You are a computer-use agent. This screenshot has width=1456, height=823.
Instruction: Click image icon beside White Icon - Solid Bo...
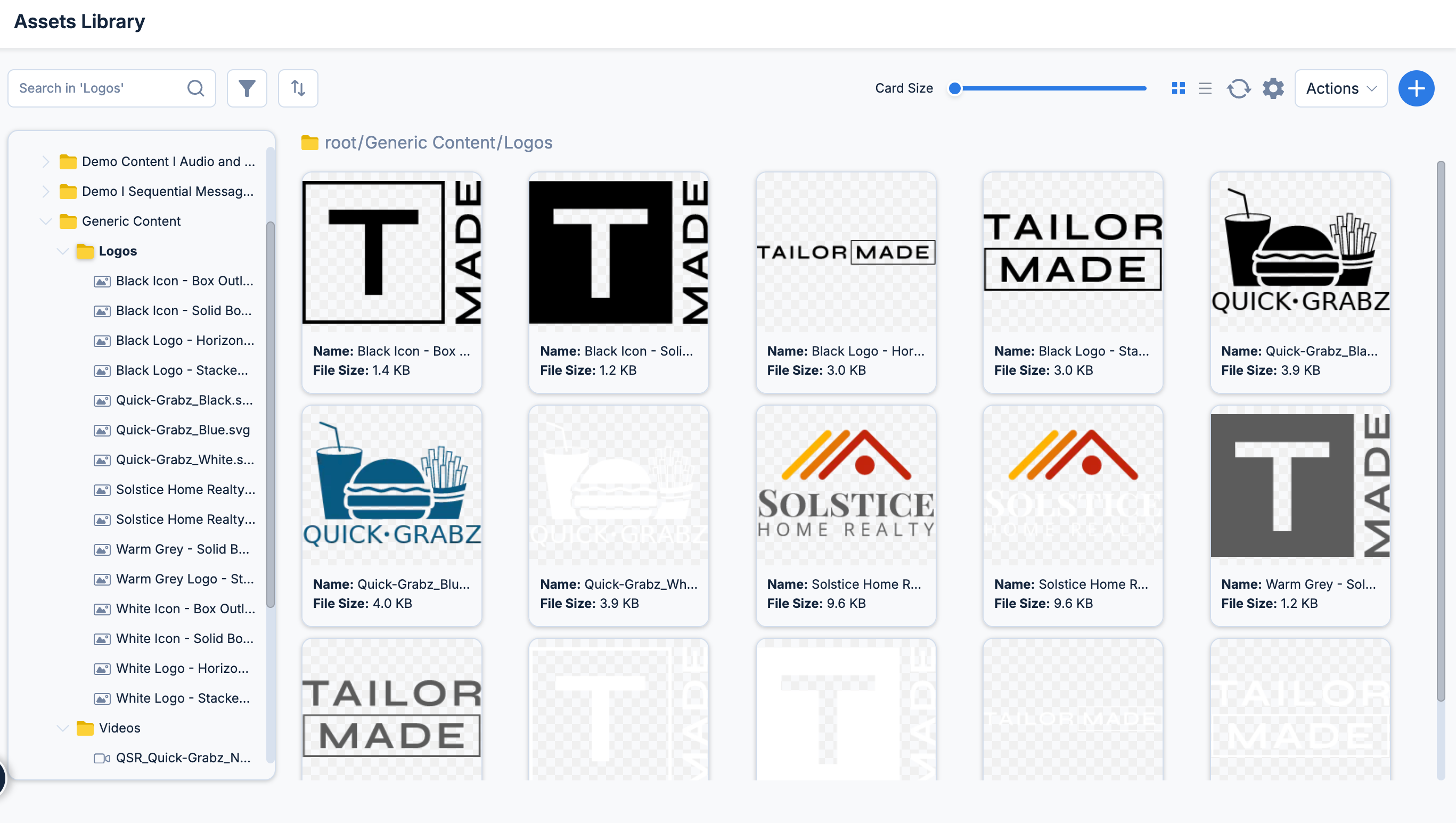pos(102,639)
